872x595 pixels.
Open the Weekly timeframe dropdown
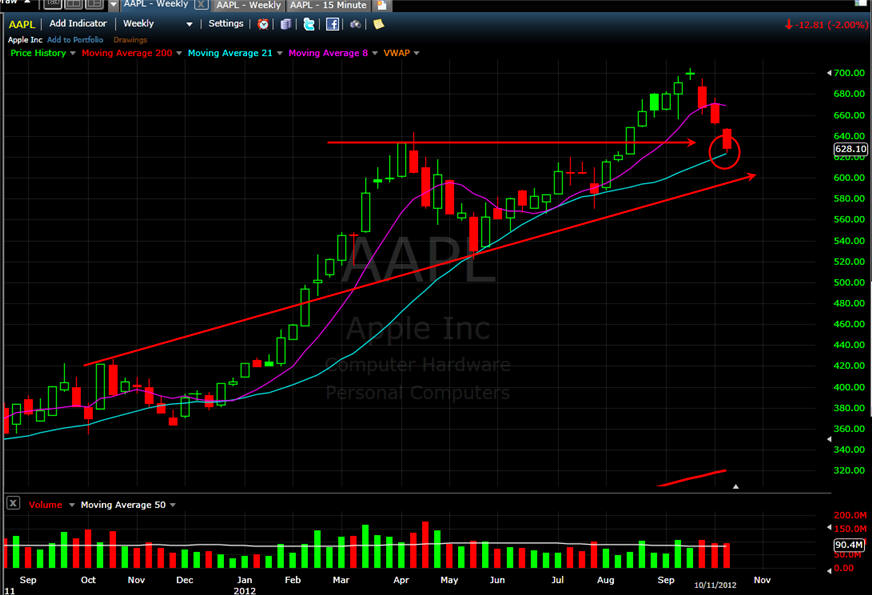157,23
